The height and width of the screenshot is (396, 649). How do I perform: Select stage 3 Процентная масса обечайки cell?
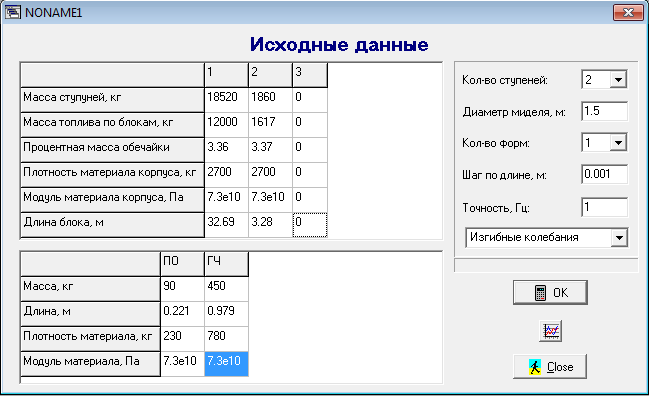pos(310,149)
